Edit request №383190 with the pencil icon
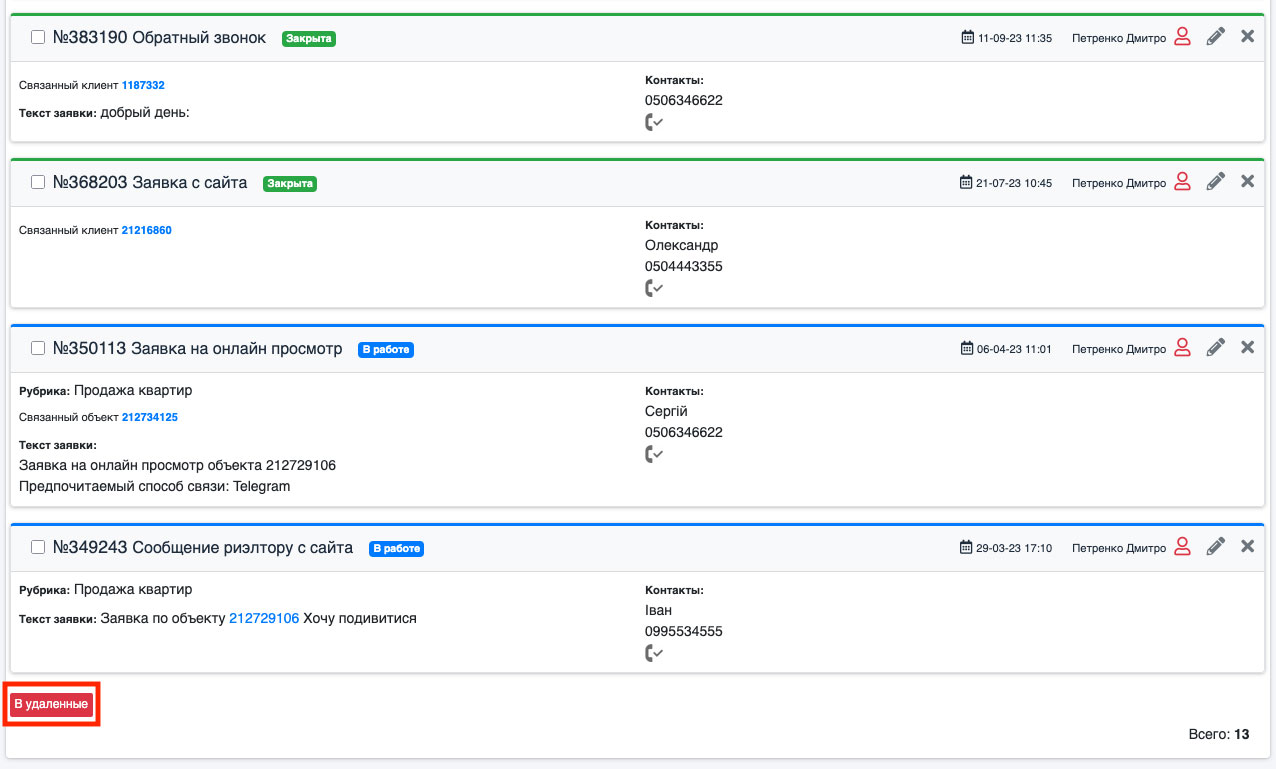The image size is (1276, 769). pyautogui.click(x=1215, y=38)
